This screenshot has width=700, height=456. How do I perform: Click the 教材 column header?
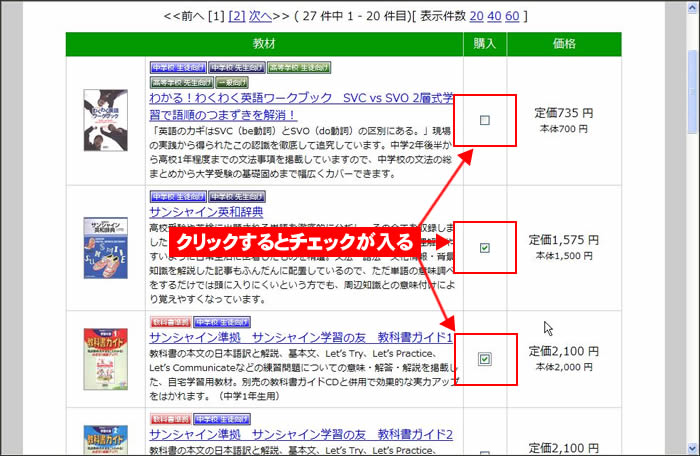coord(264,44)
